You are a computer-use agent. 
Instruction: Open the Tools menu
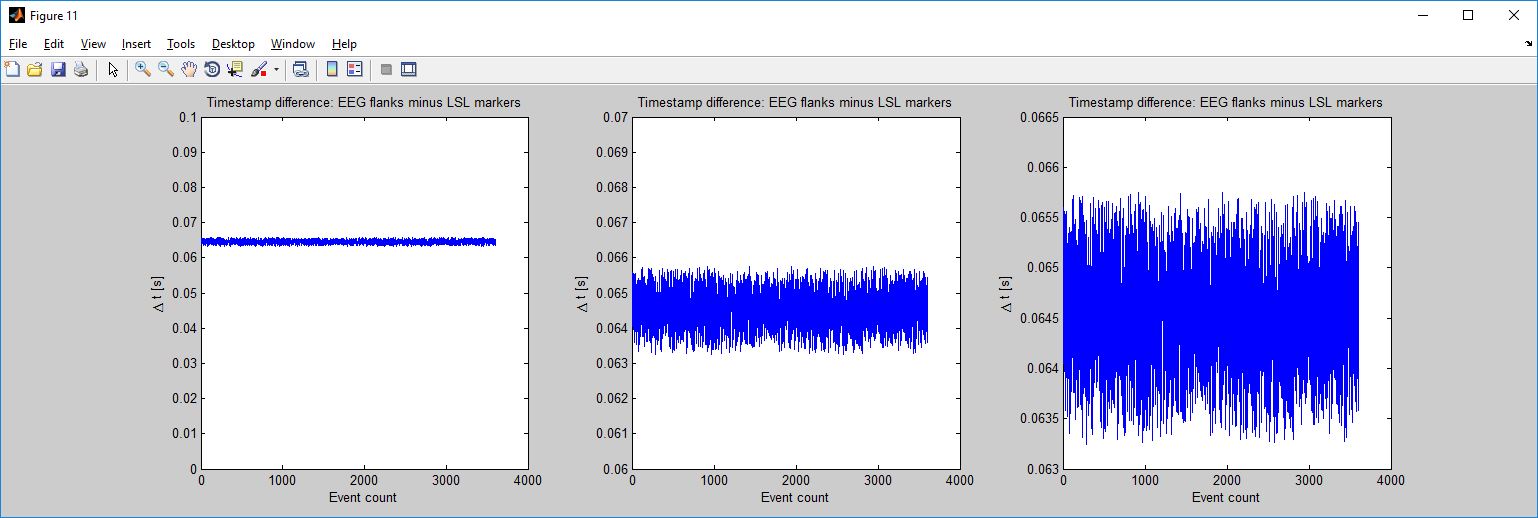(181, 44)
